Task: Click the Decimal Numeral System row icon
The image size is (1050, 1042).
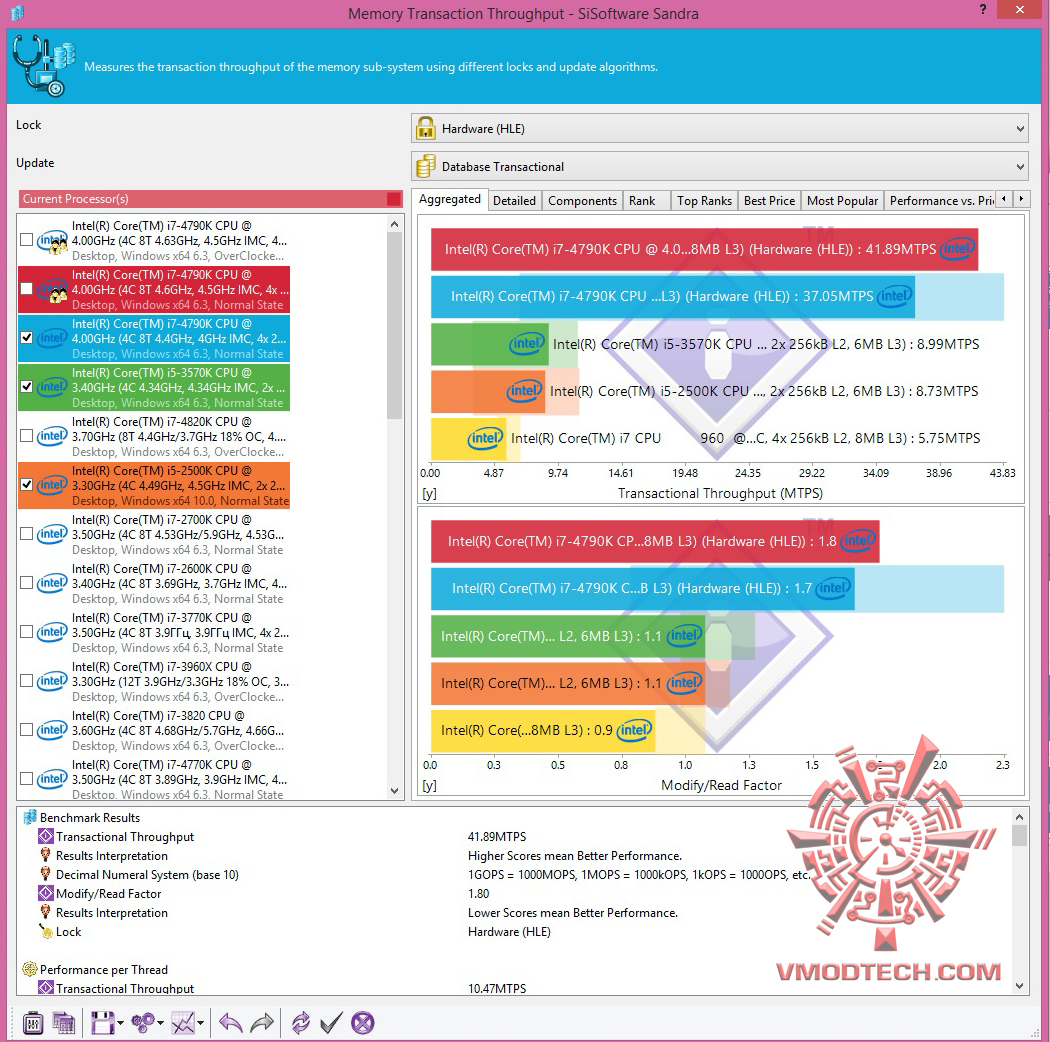Action: (x=46, y=874)
